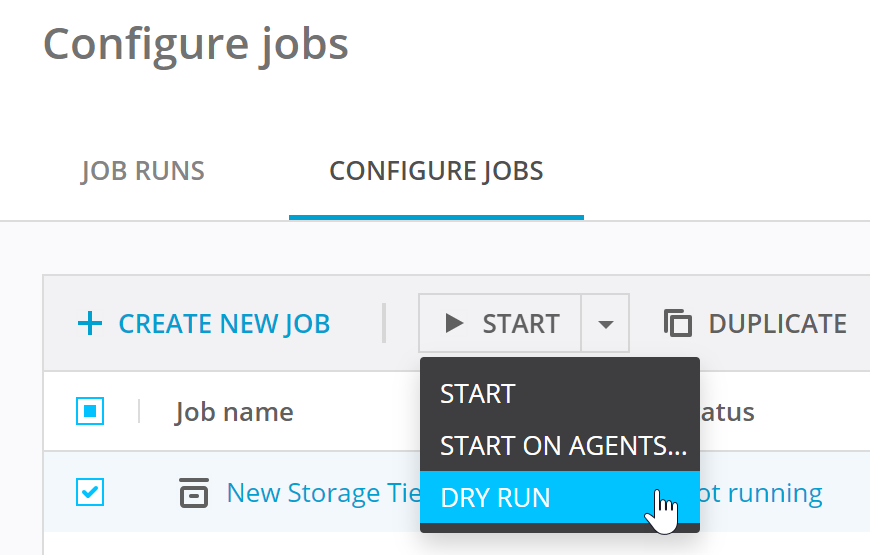Sort by the Job name column header
The width and height of the screenshot is (870, 555).
point(234,412)
